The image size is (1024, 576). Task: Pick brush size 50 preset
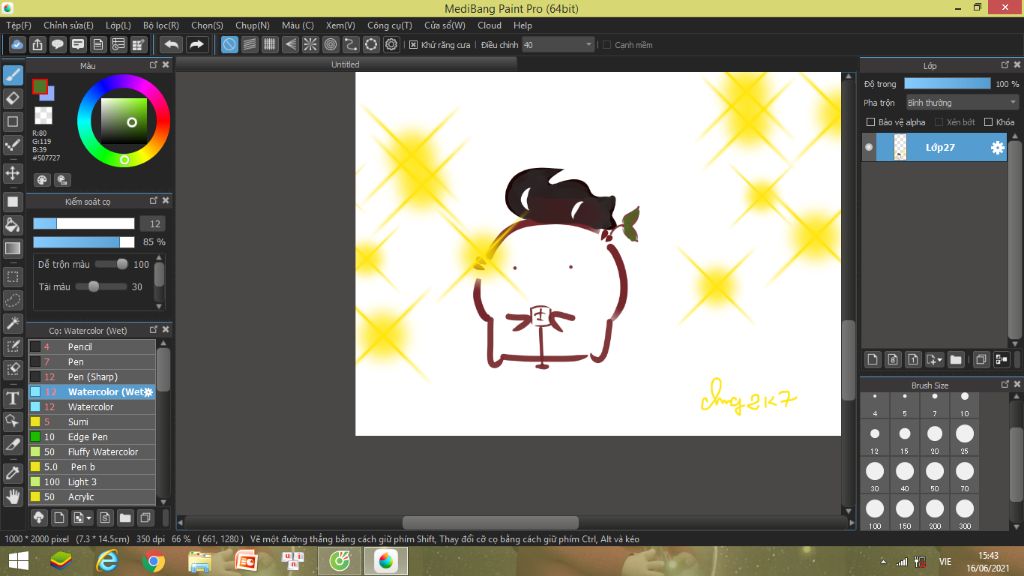point(935,475)
